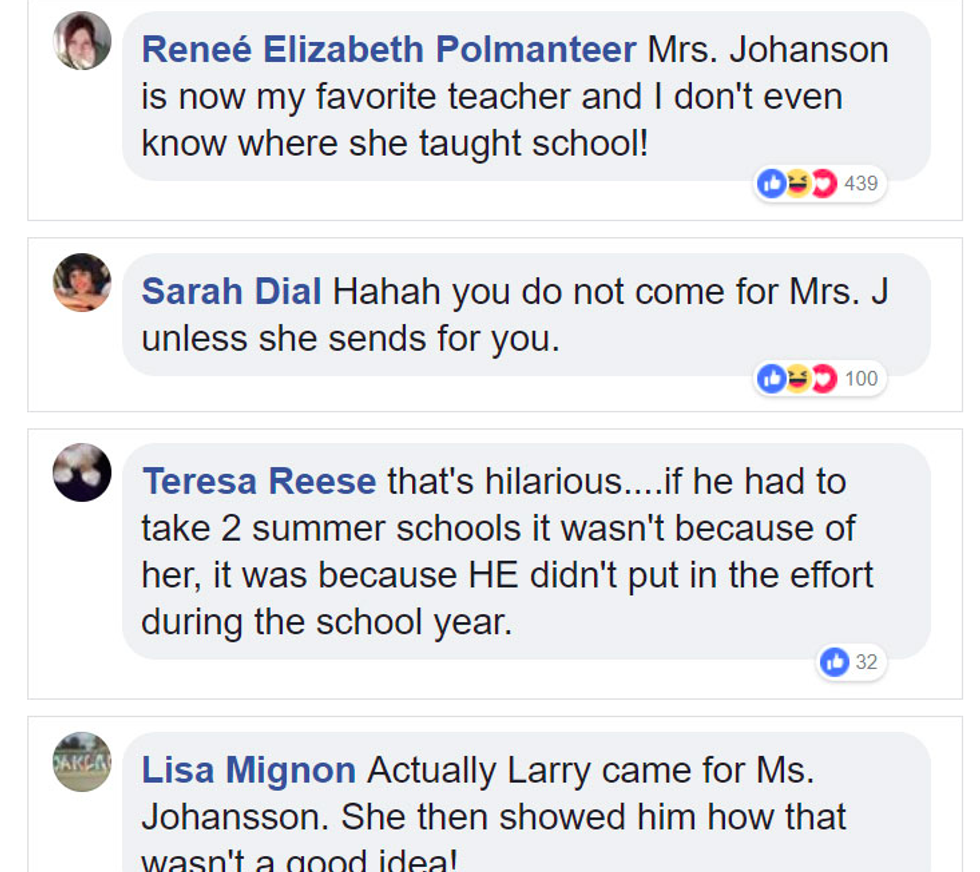Open Teresa Reese's profile picture
980x872 pixels.
coord(82,472)
